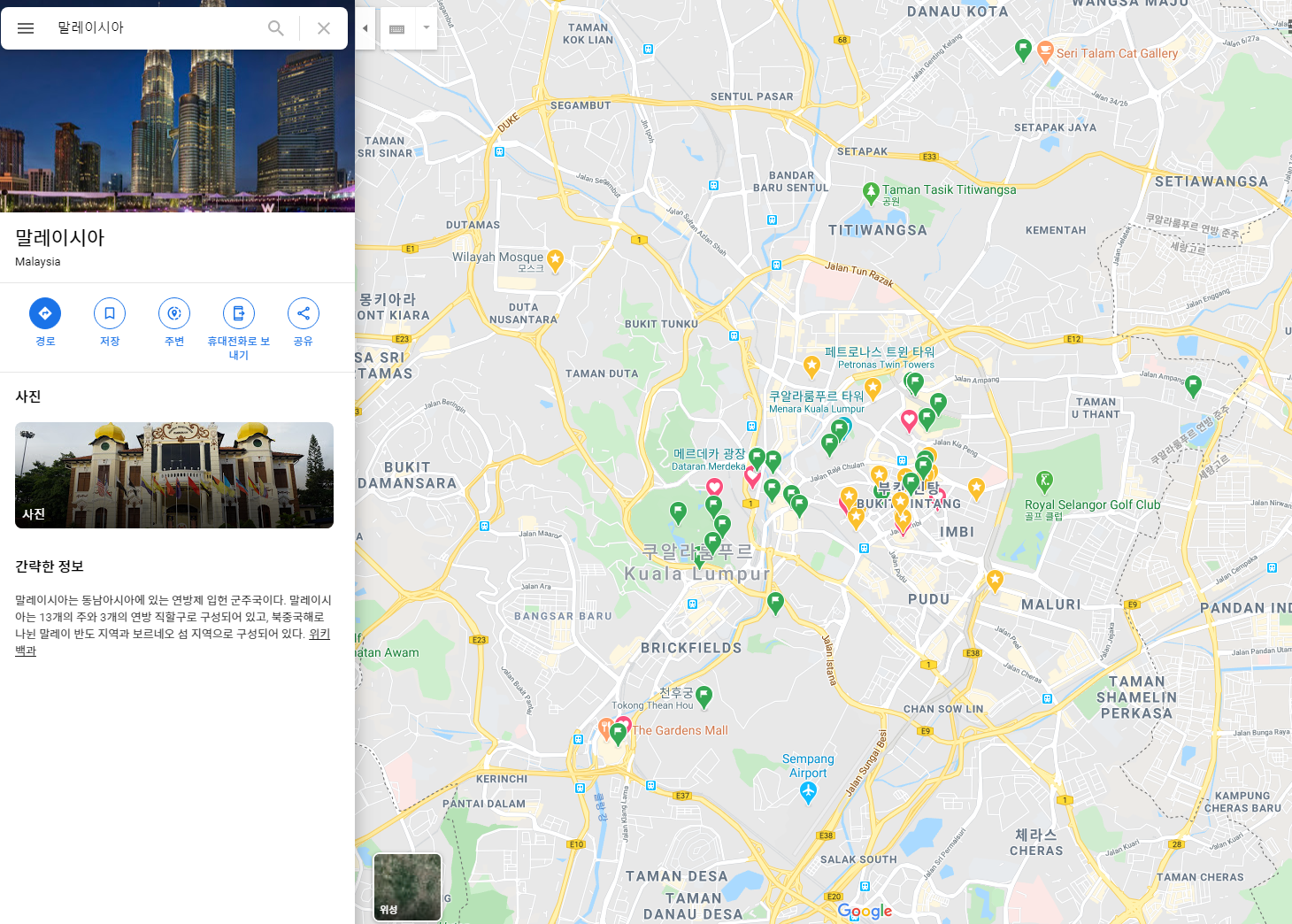Click the transit station icon near Taman Kok Lian
This screenshot has width=1292, height=924.
pos(648,50)
